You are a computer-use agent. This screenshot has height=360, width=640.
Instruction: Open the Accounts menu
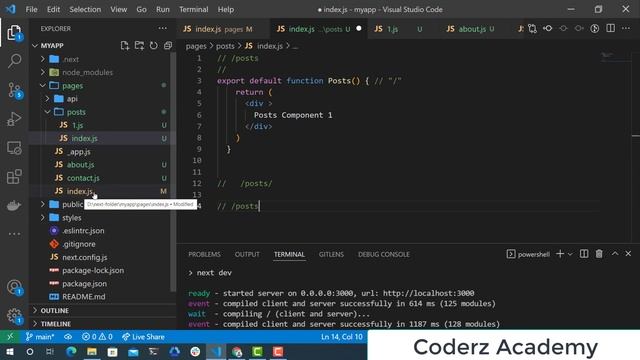pos(14,287)
